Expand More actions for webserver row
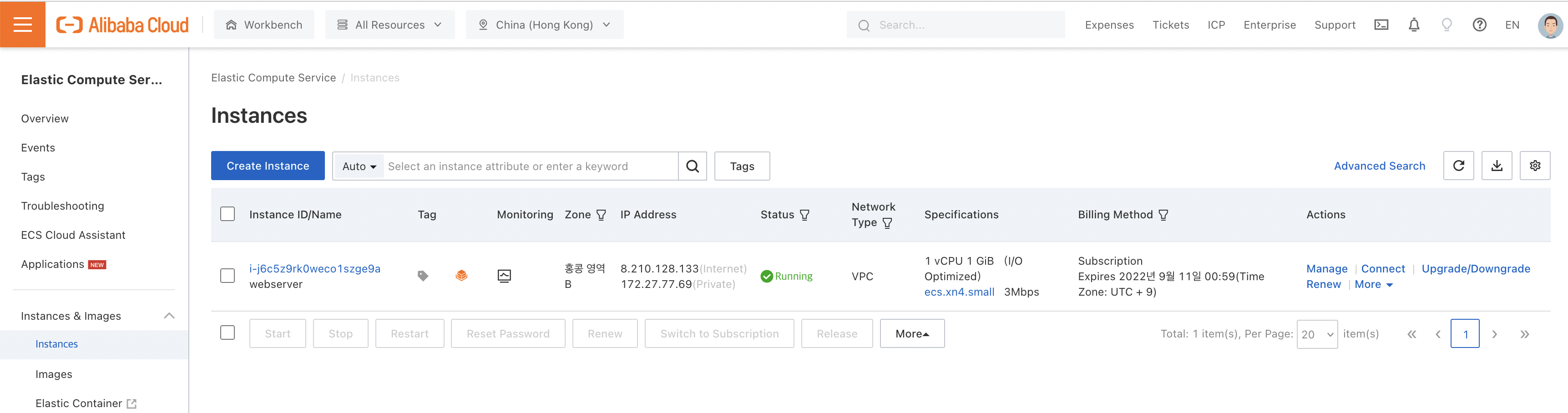 [x=1373, y=284]
